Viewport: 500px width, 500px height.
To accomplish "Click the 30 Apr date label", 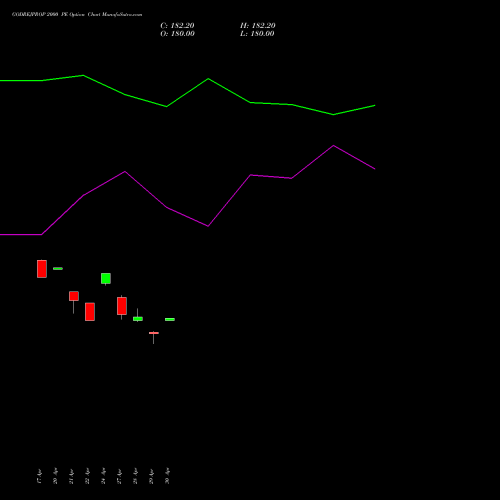I will [x=167, y=476].
